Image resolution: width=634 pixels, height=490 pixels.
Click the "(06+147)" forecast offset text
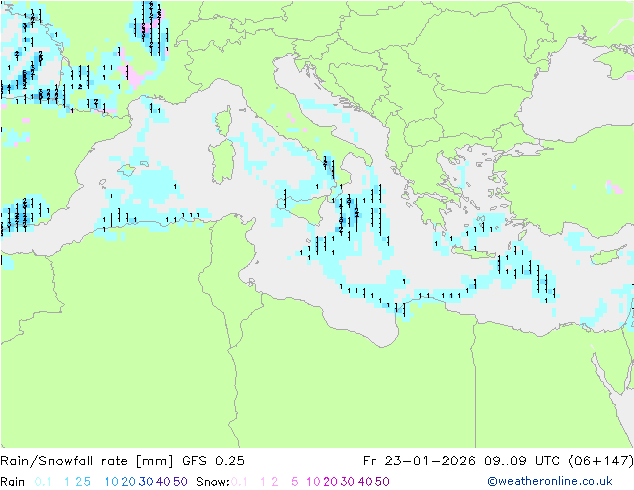coord(601,461)
